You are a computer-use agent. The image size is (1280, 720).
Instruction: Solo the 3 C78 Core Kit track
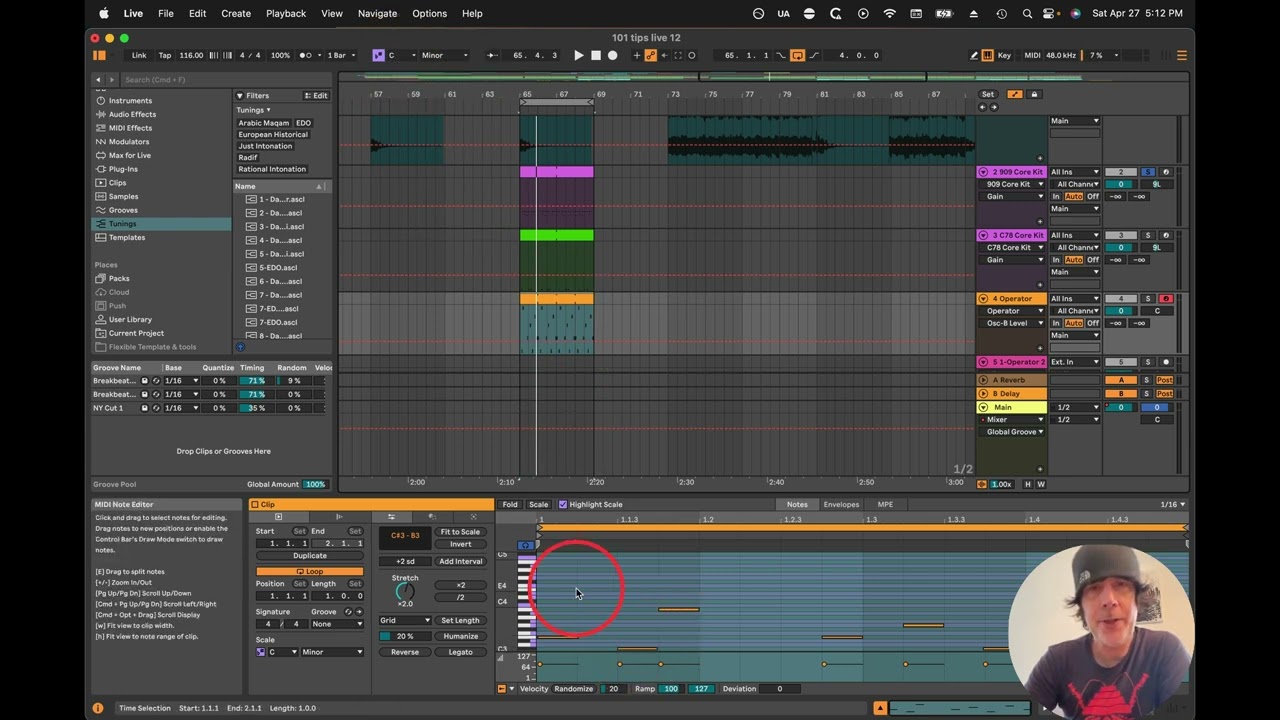(x=1148, y=235)
